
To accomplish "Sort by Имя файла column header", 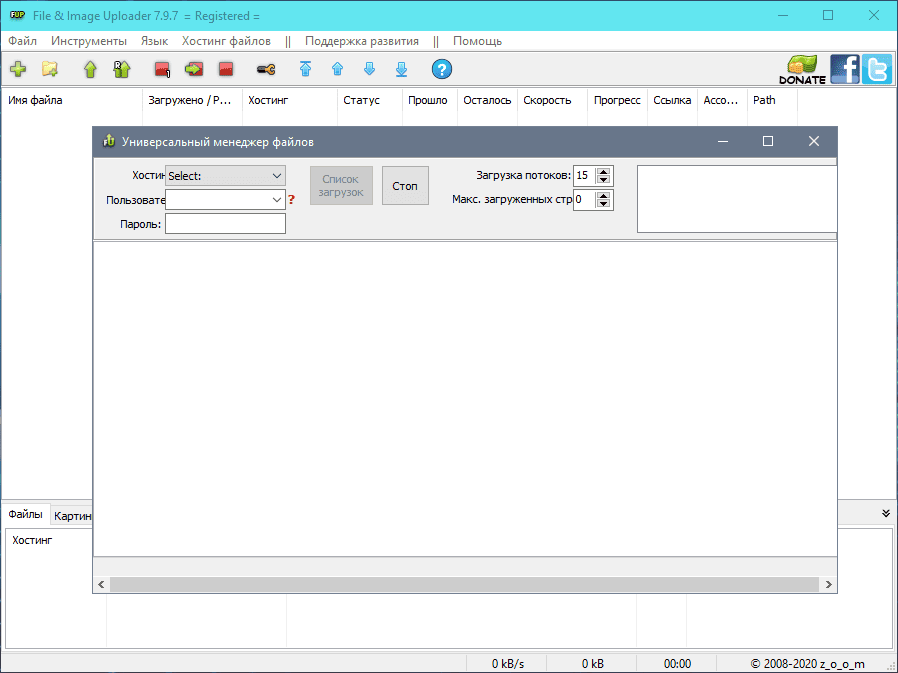I will (x=72, y=100).
